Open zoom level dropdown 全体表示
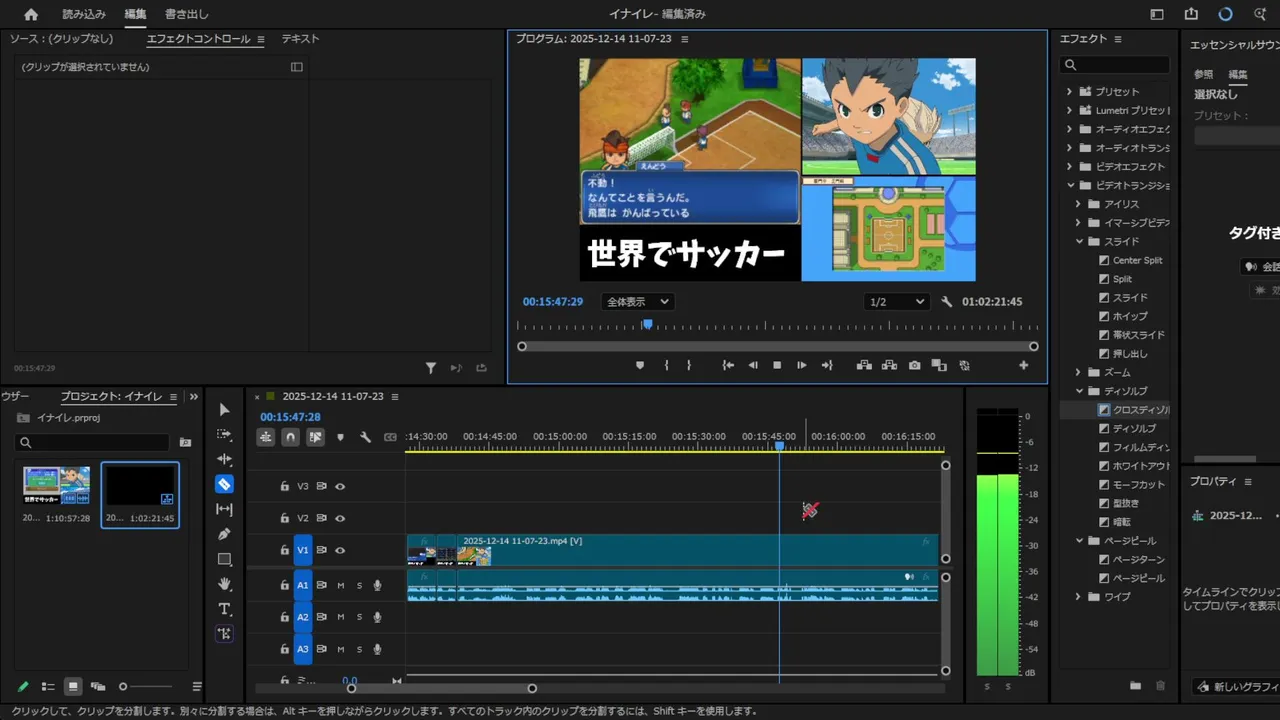The width and height of the screenshot is (1280, 720). coord(637,302)
